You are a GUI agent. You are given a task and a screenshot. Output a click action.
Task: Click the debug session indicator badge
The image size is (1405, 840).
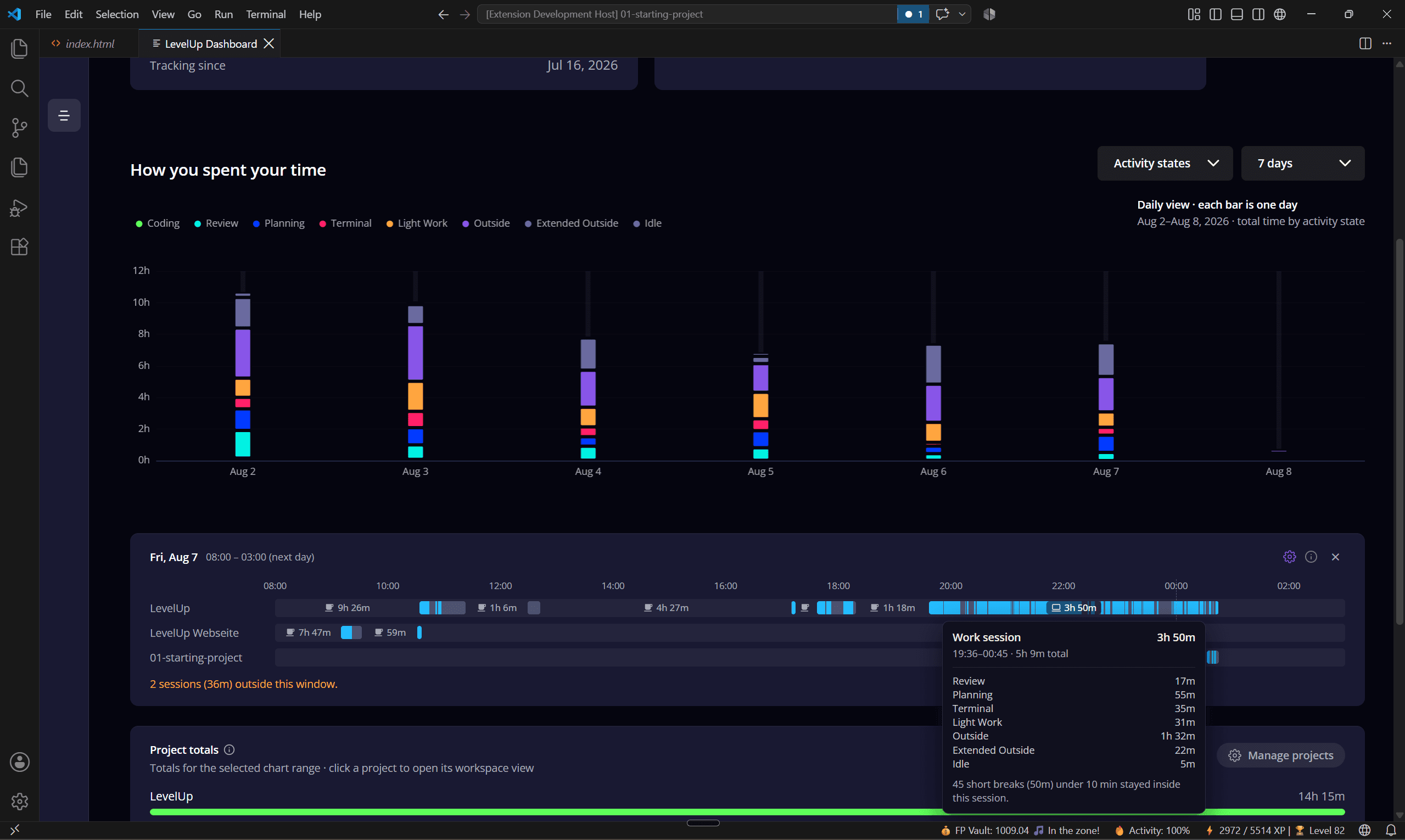tap(913, 14)
